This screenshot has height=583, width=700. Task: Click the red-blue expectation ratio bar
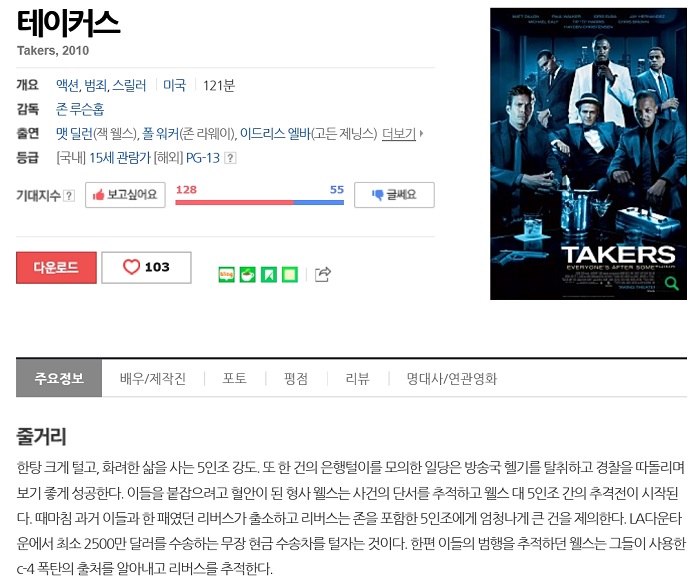259,202
